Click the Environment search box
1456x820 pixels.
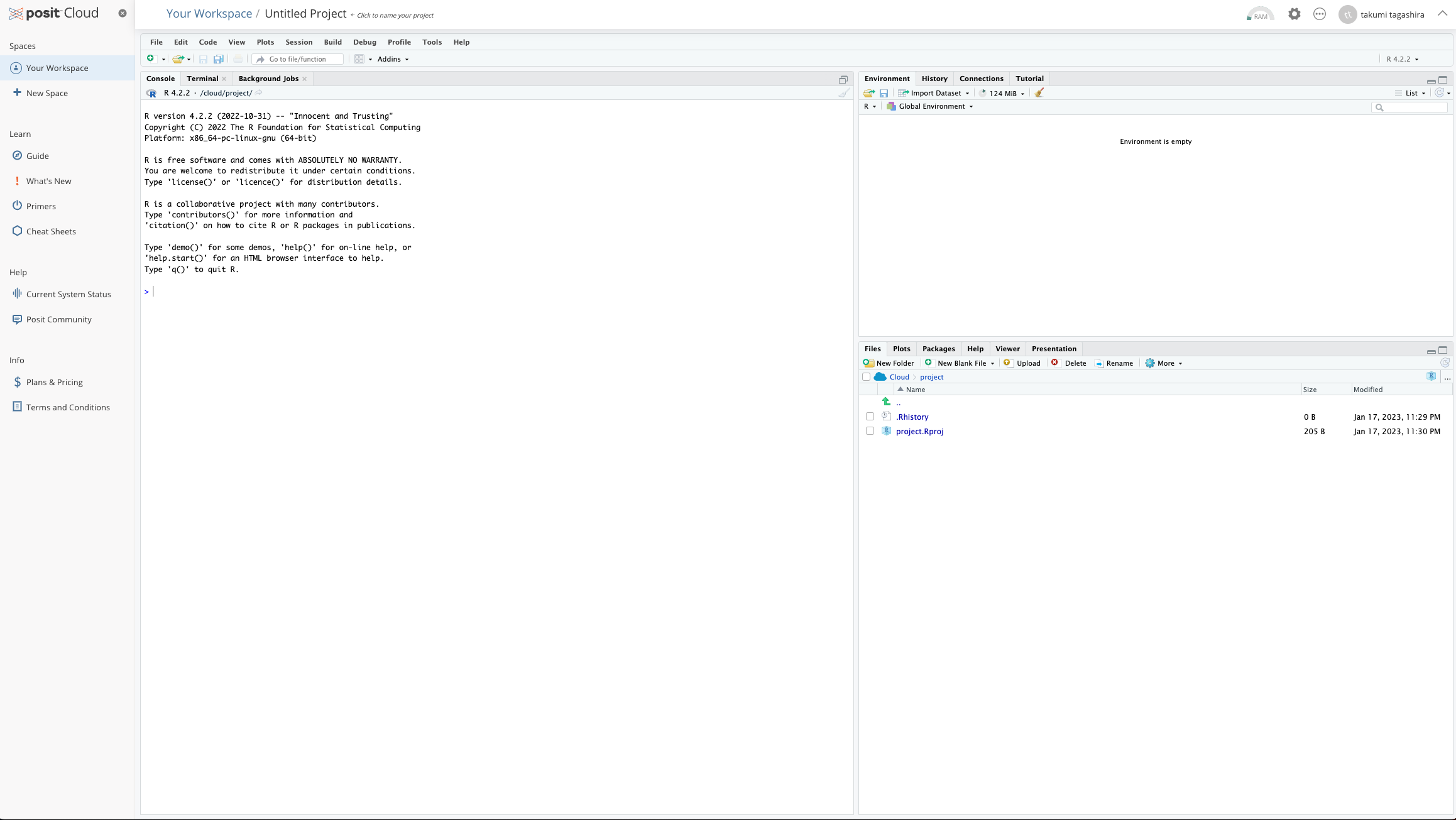[1409, 107]
